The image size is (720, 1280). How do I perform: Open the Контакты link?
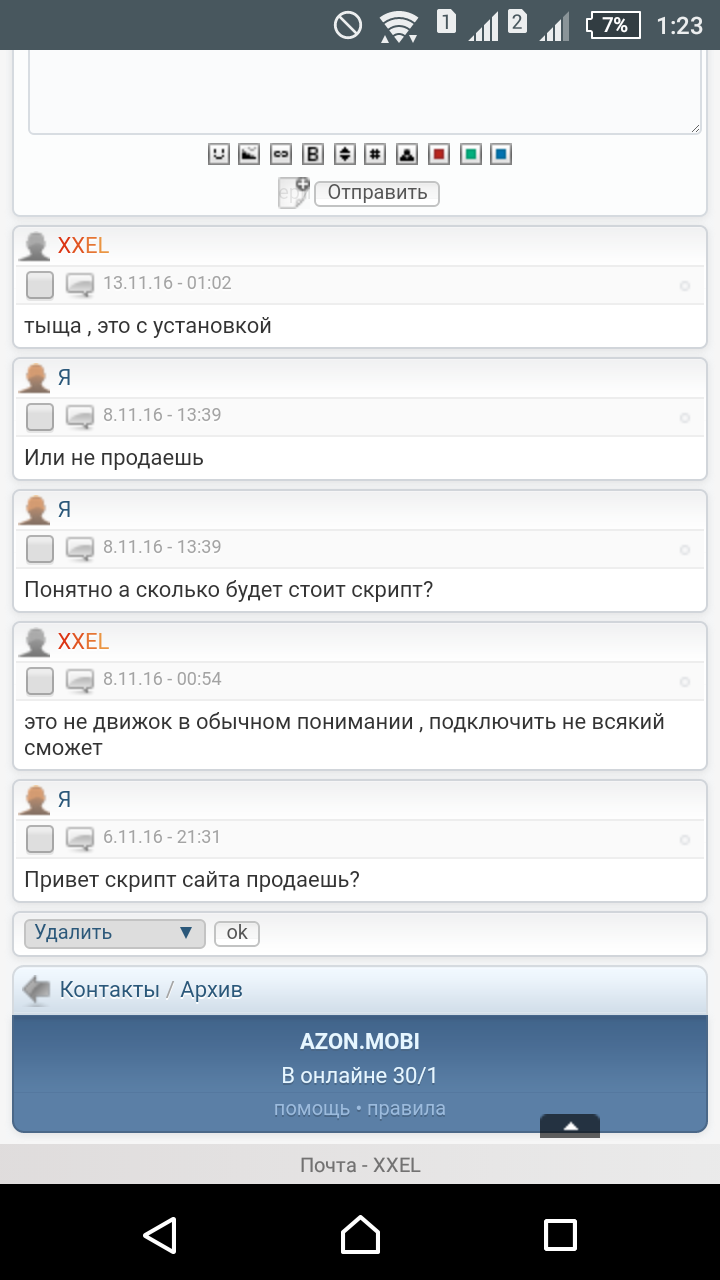[x=110, y=990]
